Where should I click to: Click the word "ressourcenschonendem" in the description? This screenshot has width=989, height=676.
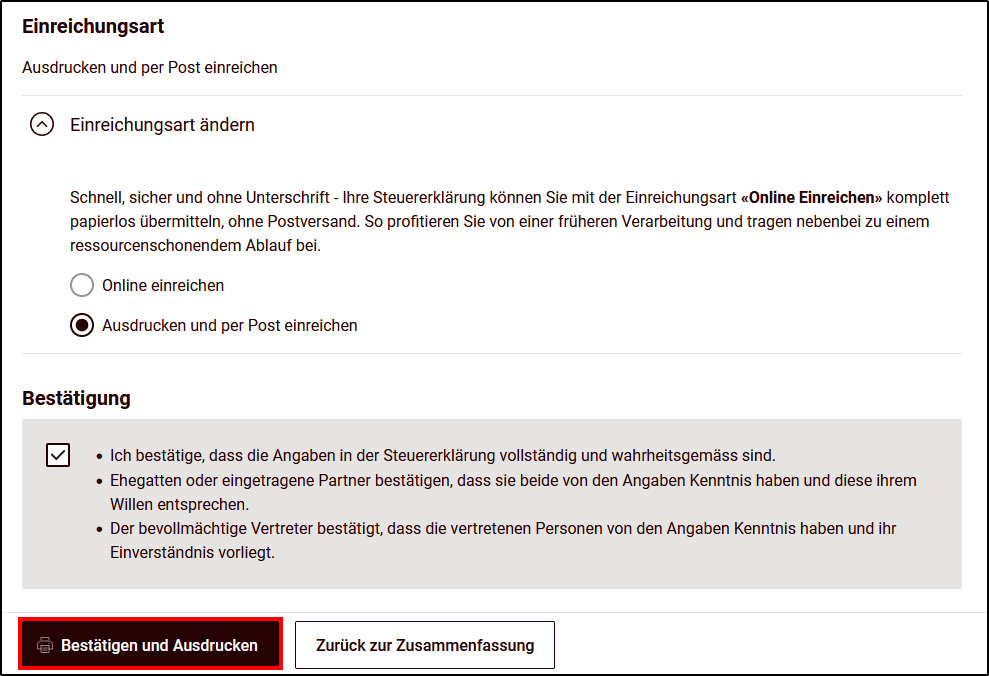[150, 245]
